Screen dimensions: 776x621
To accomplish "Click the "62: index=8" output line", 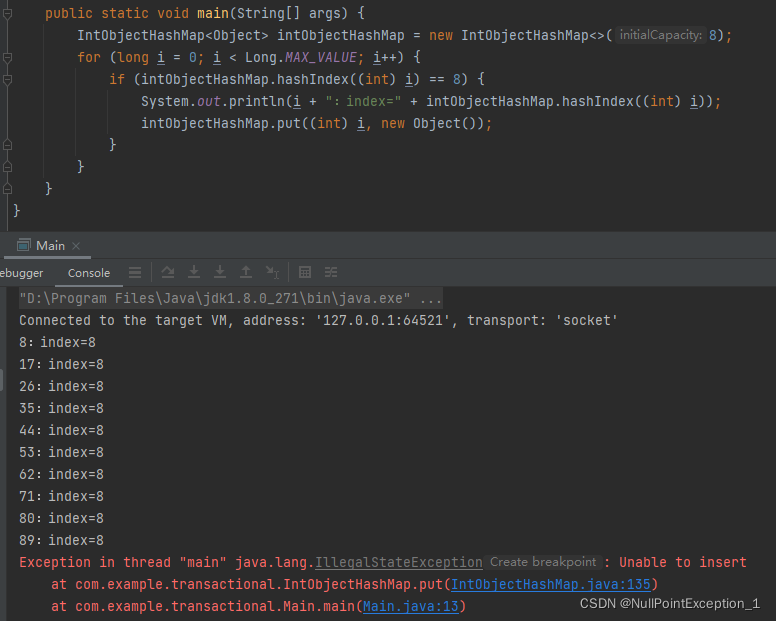I will (x=61, y=475).
